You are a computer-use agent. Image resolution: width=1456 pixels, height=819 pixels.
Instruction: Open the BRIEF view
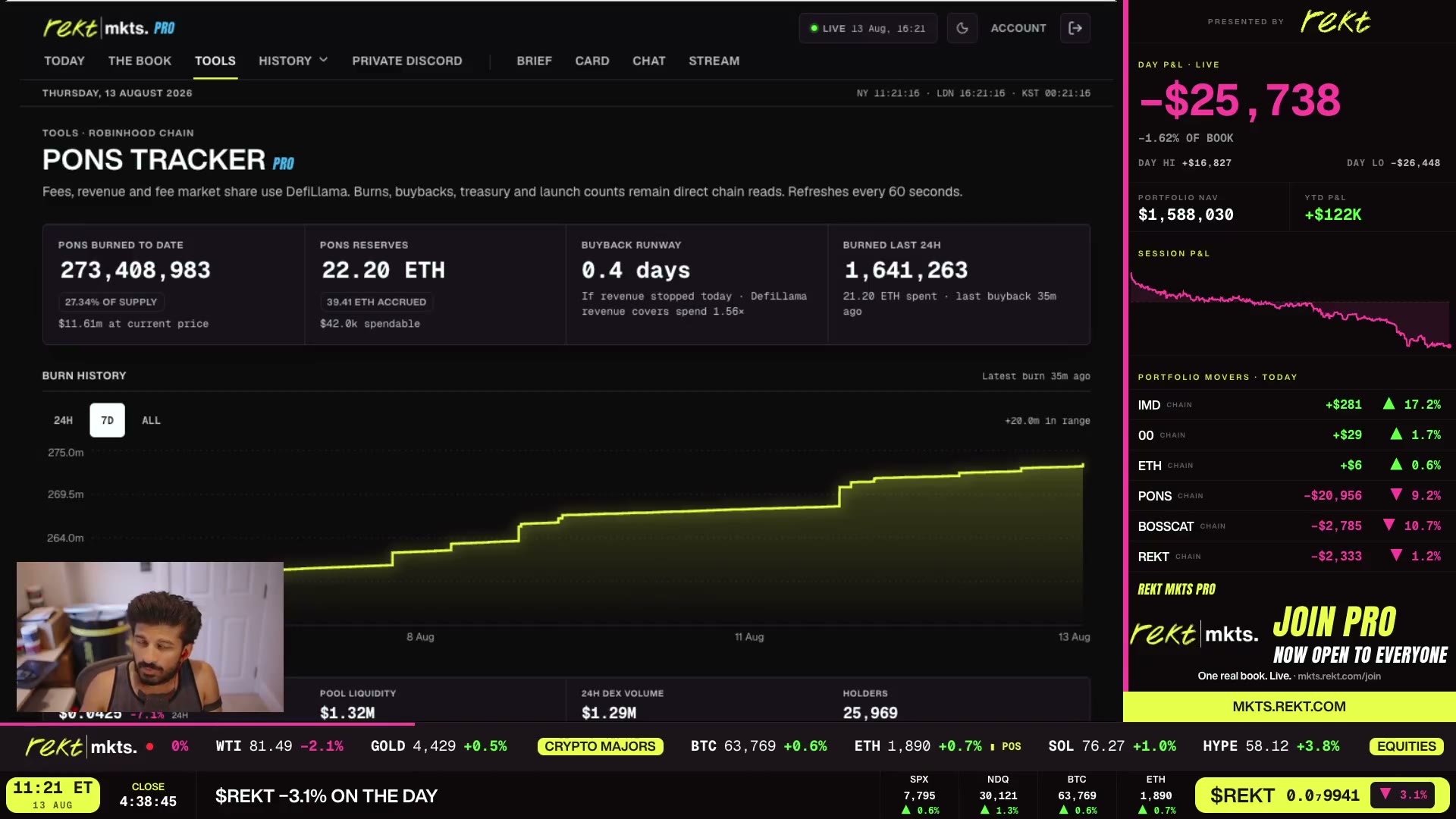pos(535,61)
